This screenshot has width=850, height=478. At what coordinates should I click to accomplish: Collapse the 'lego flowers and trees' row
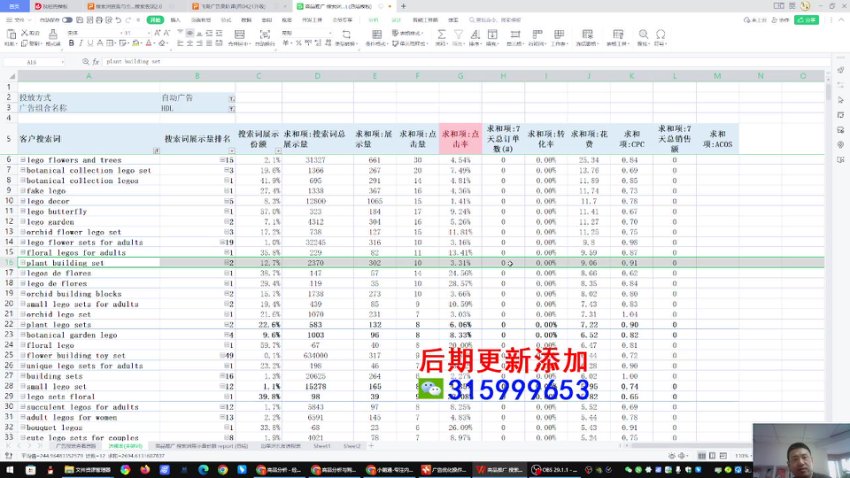(x=22, y=160)
